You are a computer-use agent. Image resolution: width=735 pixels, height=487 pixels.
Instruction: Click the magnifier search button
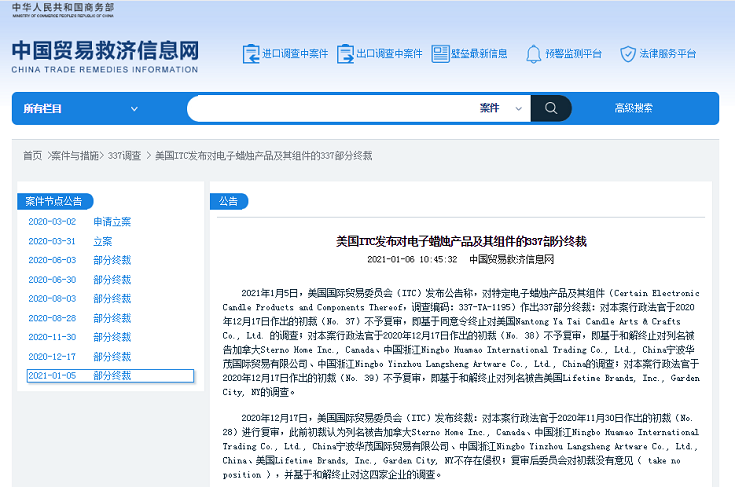[x=551, y=108]
